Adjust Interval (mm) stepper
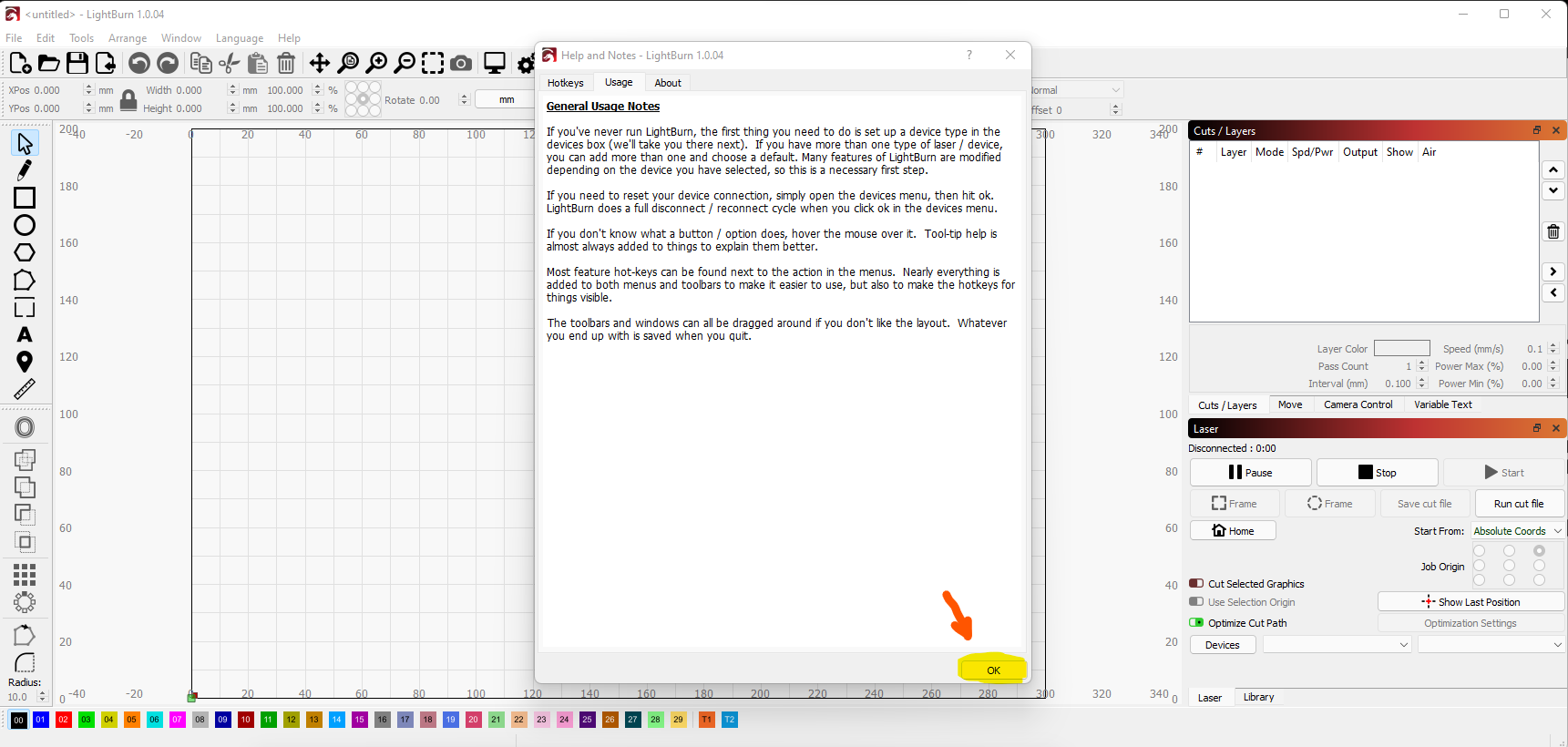Viewport: 1568px width, 747px height. (x=1421, y=384)
